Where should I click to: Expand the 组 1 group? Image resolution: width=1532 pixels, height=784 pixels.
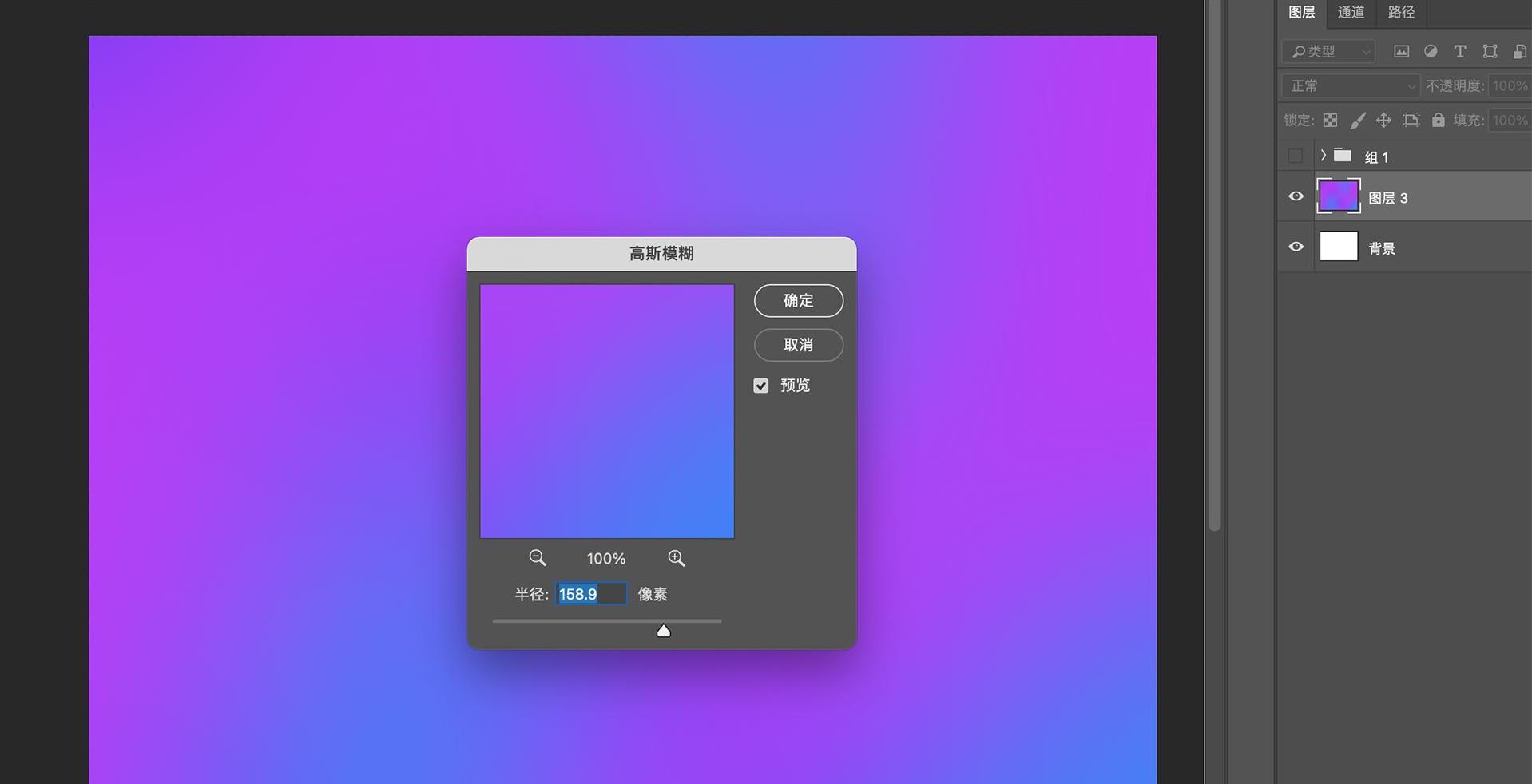click(x=1323, y=156)
